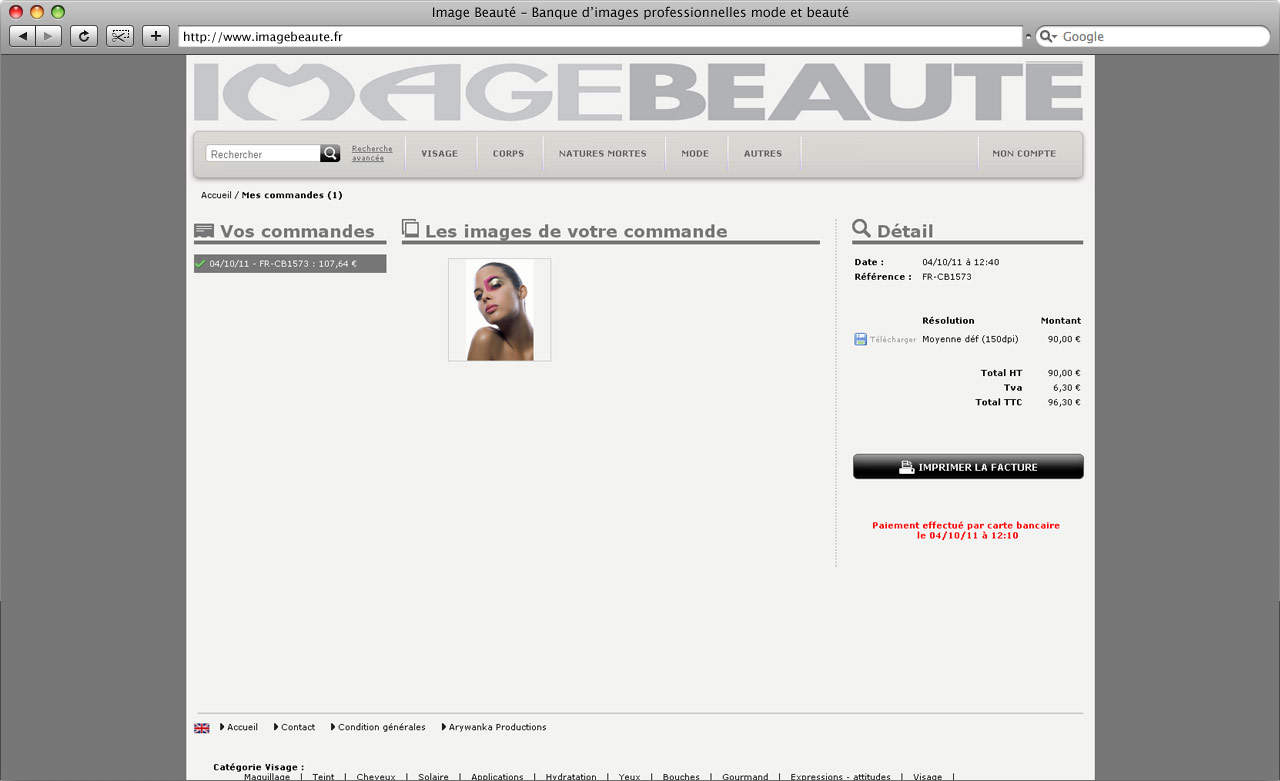Click the browser URL address bar
Image resolution: width=1280 pixels, height=781 pixels.
(x=600, y=37)
